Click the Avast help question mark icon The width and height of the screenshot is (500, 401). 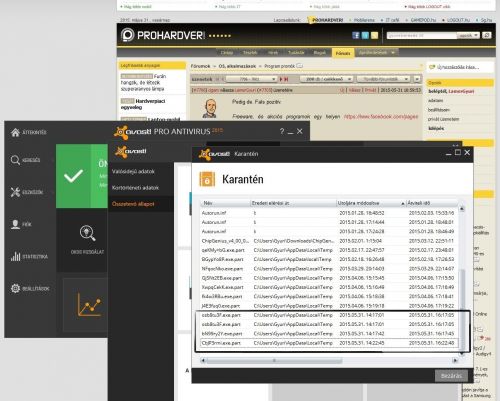(x=282, y=131)
